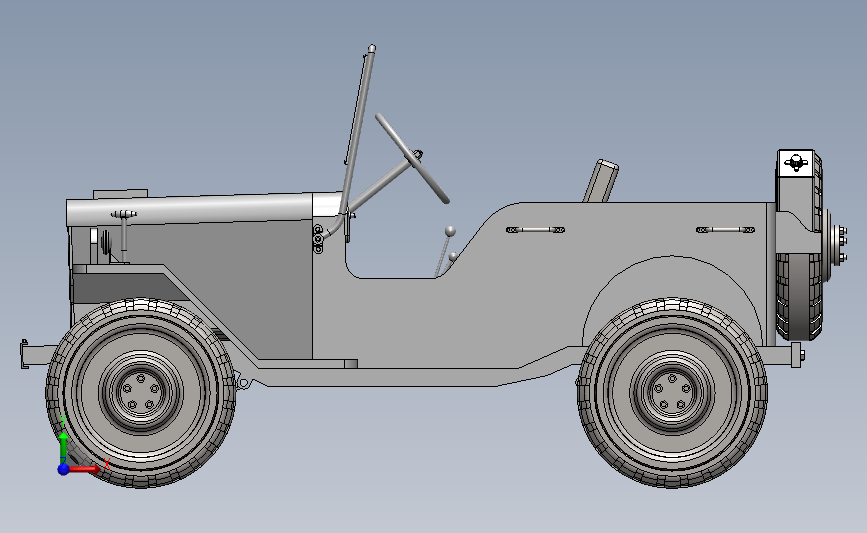Select the wing nut on spare tire bracket

[x=795, y=163]
